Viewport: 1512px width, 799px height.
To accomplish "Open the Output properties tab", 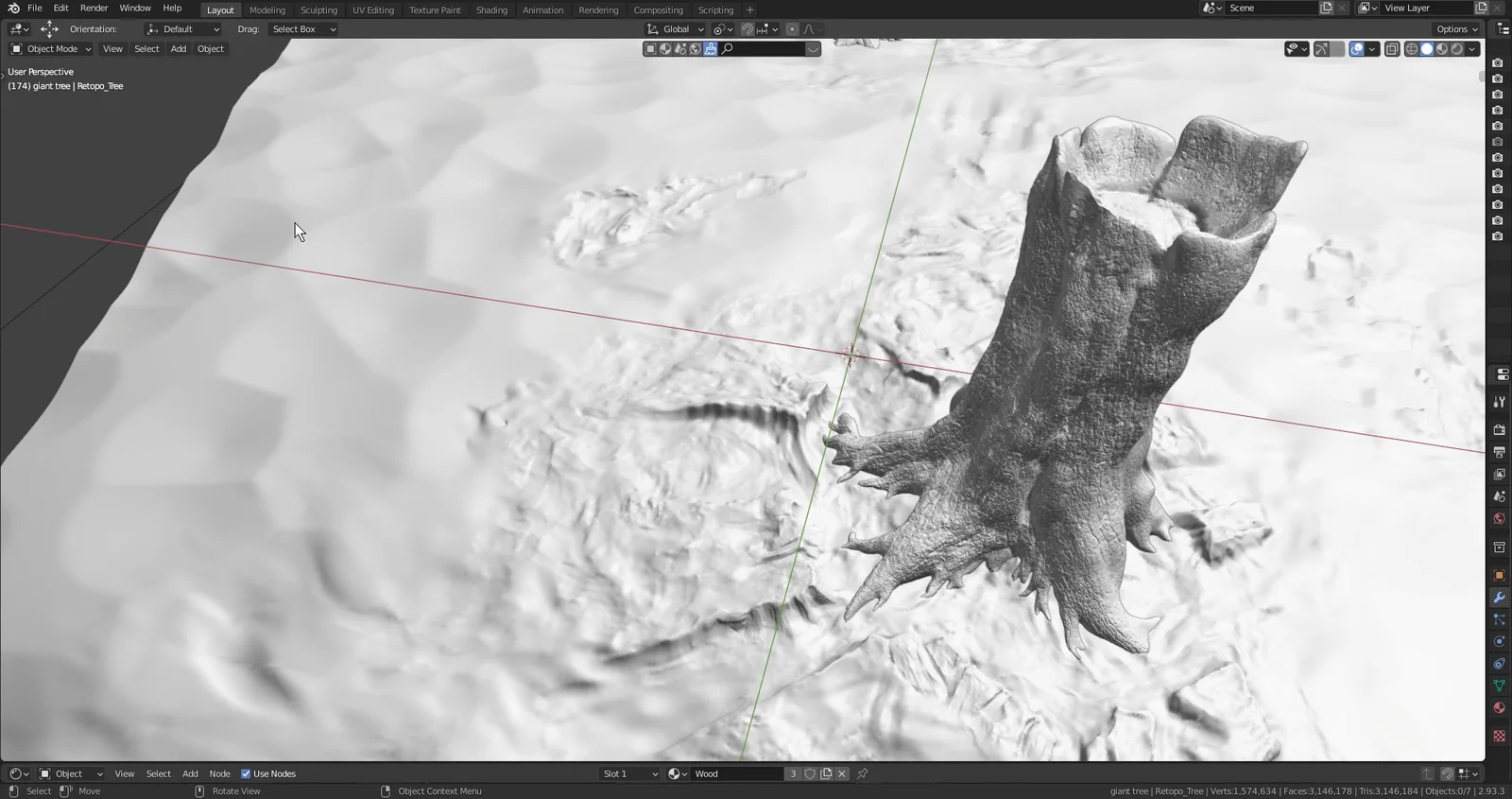I will [1499, 453].
